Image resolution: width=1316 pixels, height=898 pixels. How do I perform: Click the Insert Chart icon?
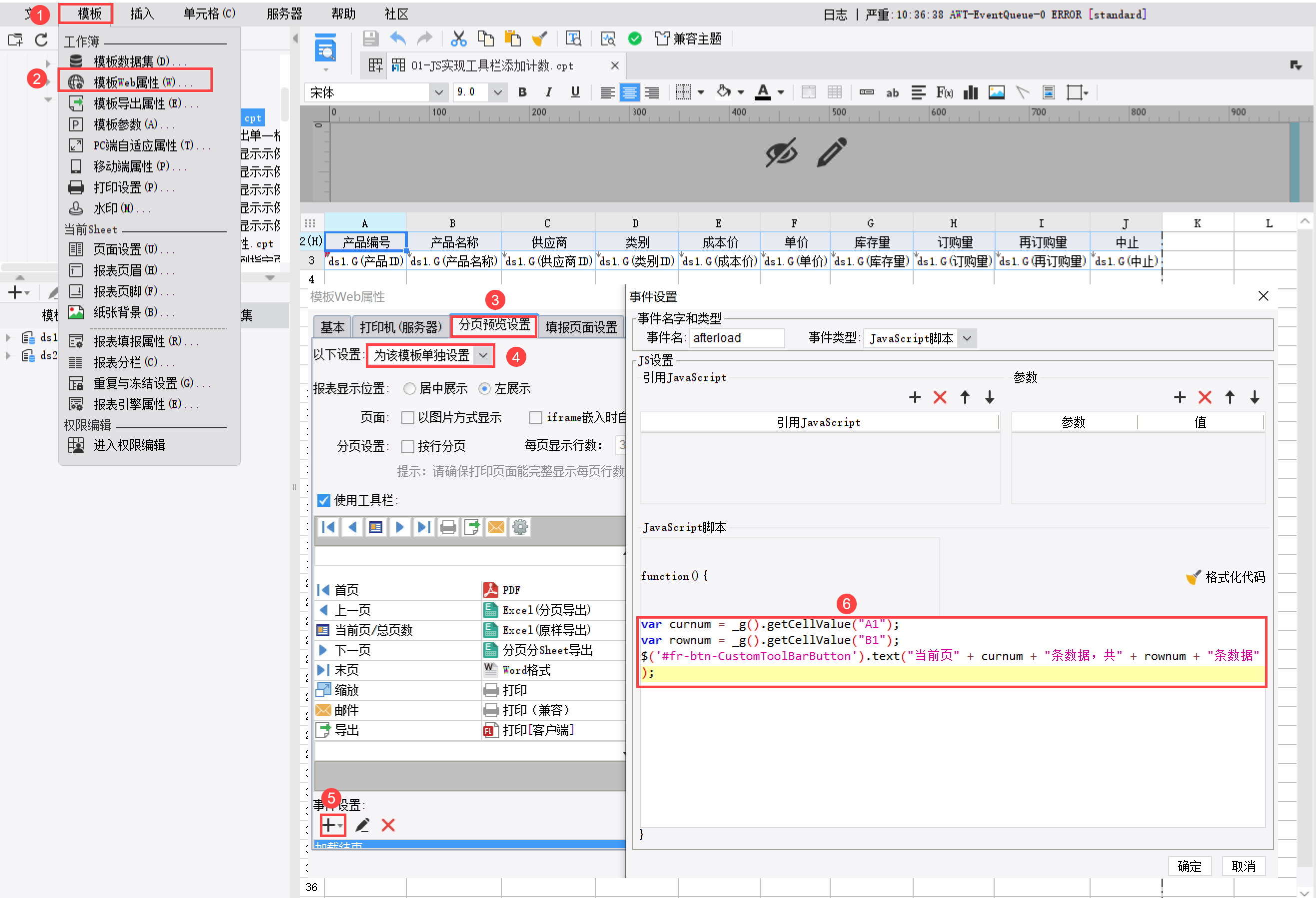pos(971,92)
